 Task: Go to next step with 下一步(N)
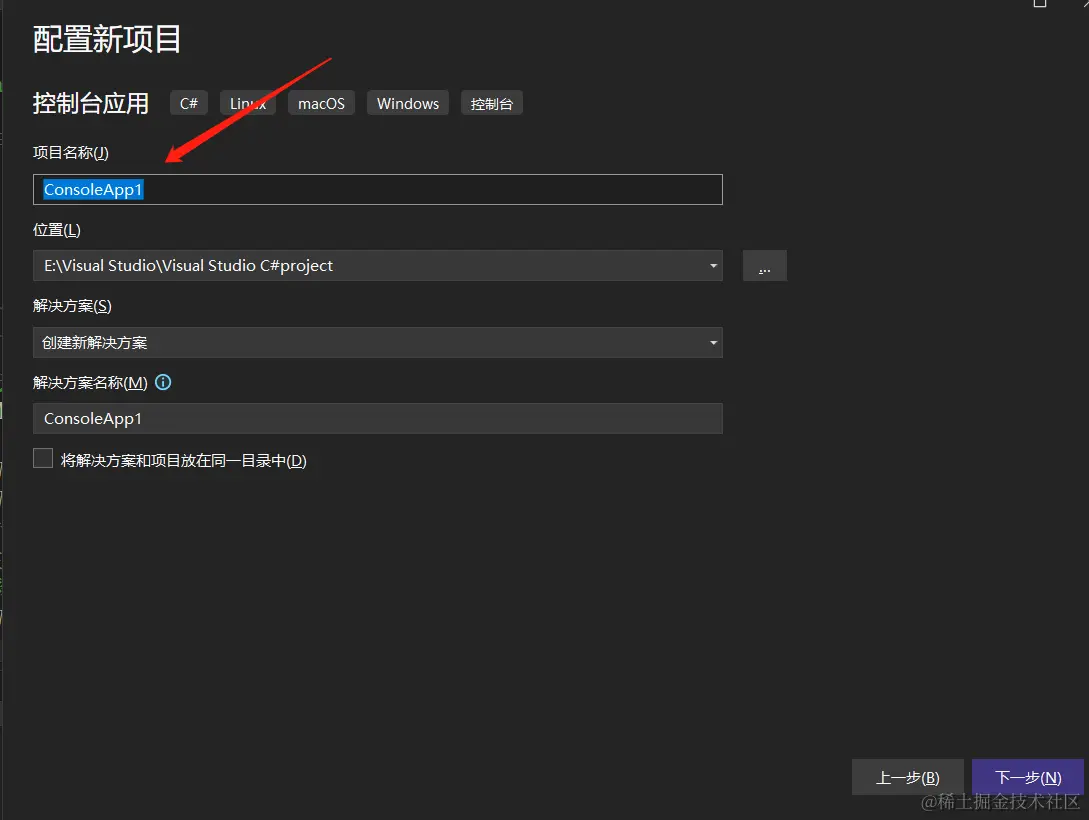pyautogui.click(x=1028, y=777)
